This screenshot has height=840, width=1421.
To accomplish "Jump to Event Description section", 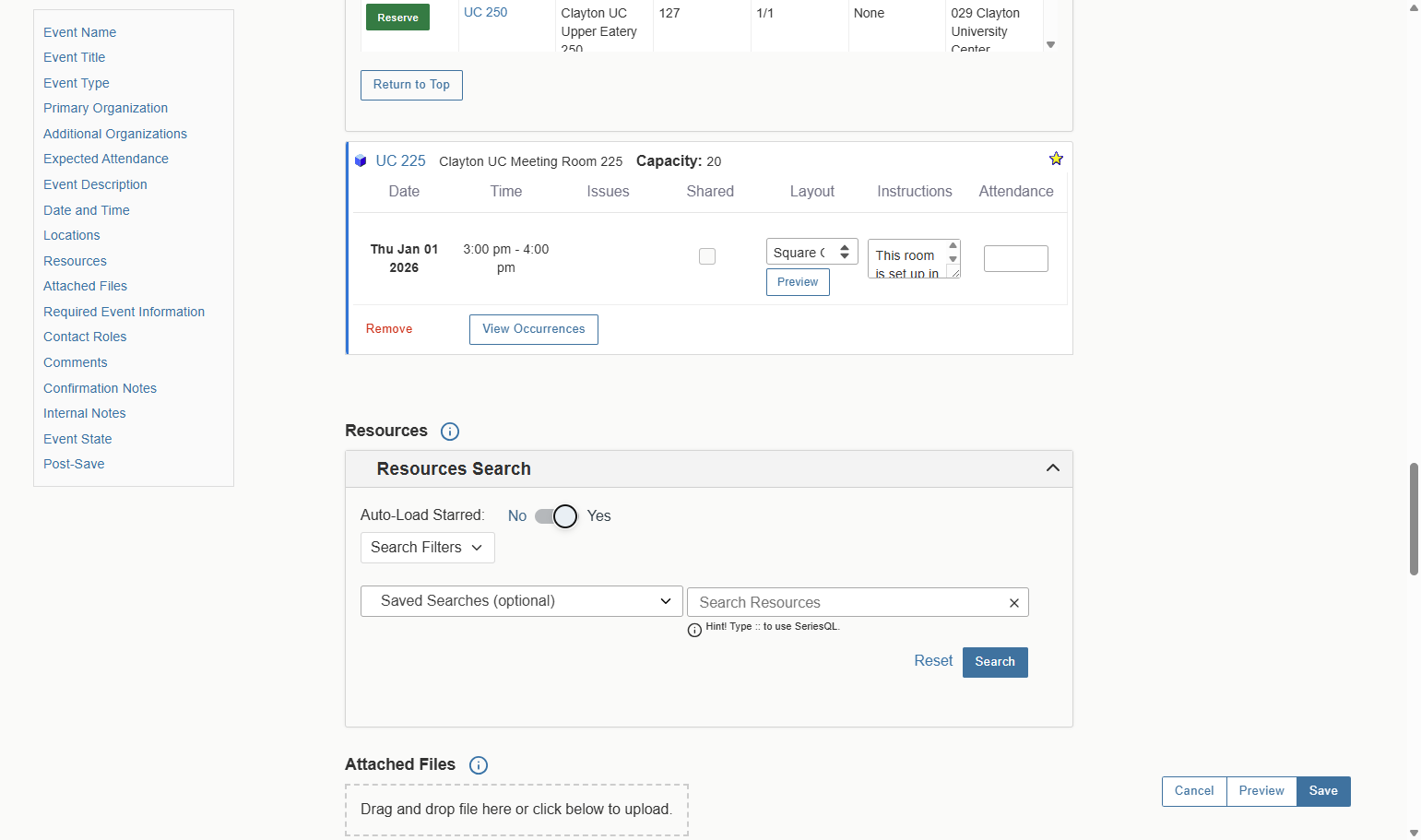I will click(x=95, y=185).
